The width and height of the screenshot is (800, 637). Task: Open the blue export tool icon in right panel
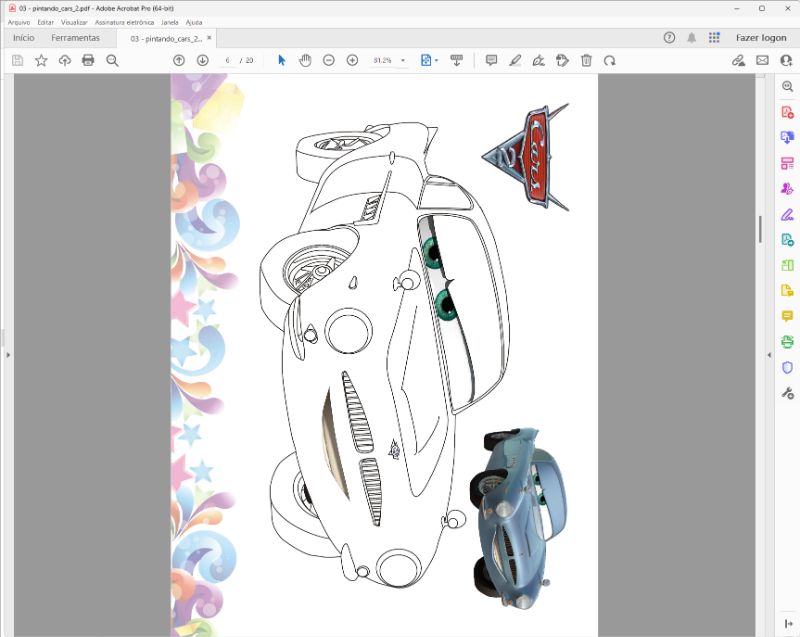click(x=787, y=138)
